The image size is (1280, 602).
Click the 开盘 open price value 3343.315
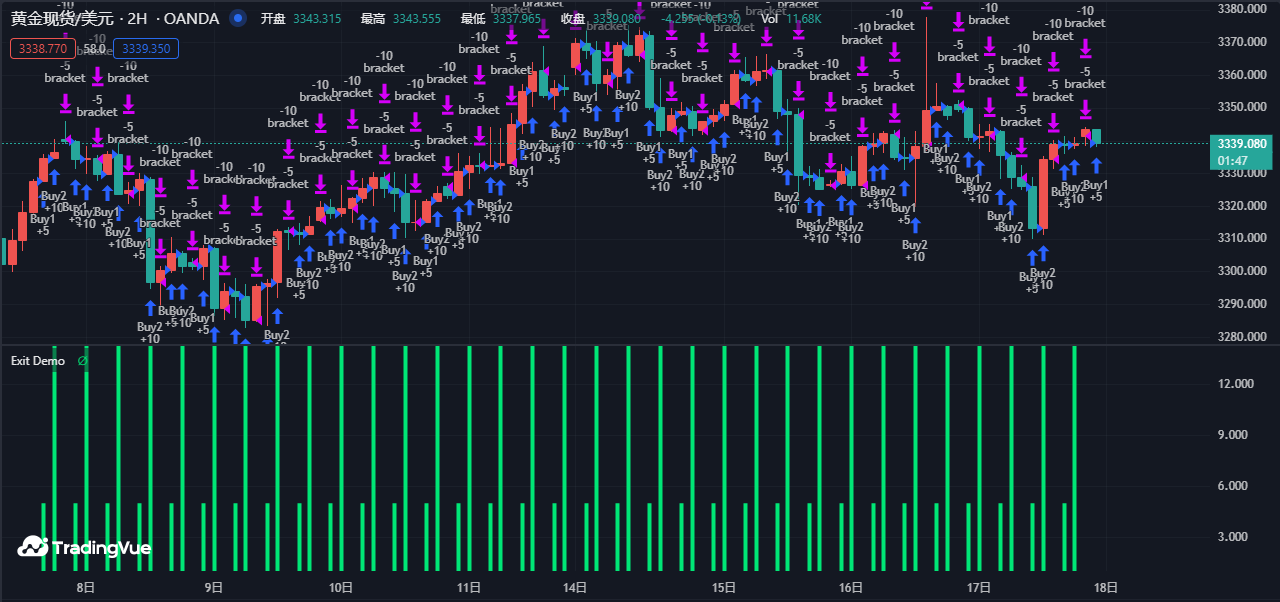[x=316, y=19]
